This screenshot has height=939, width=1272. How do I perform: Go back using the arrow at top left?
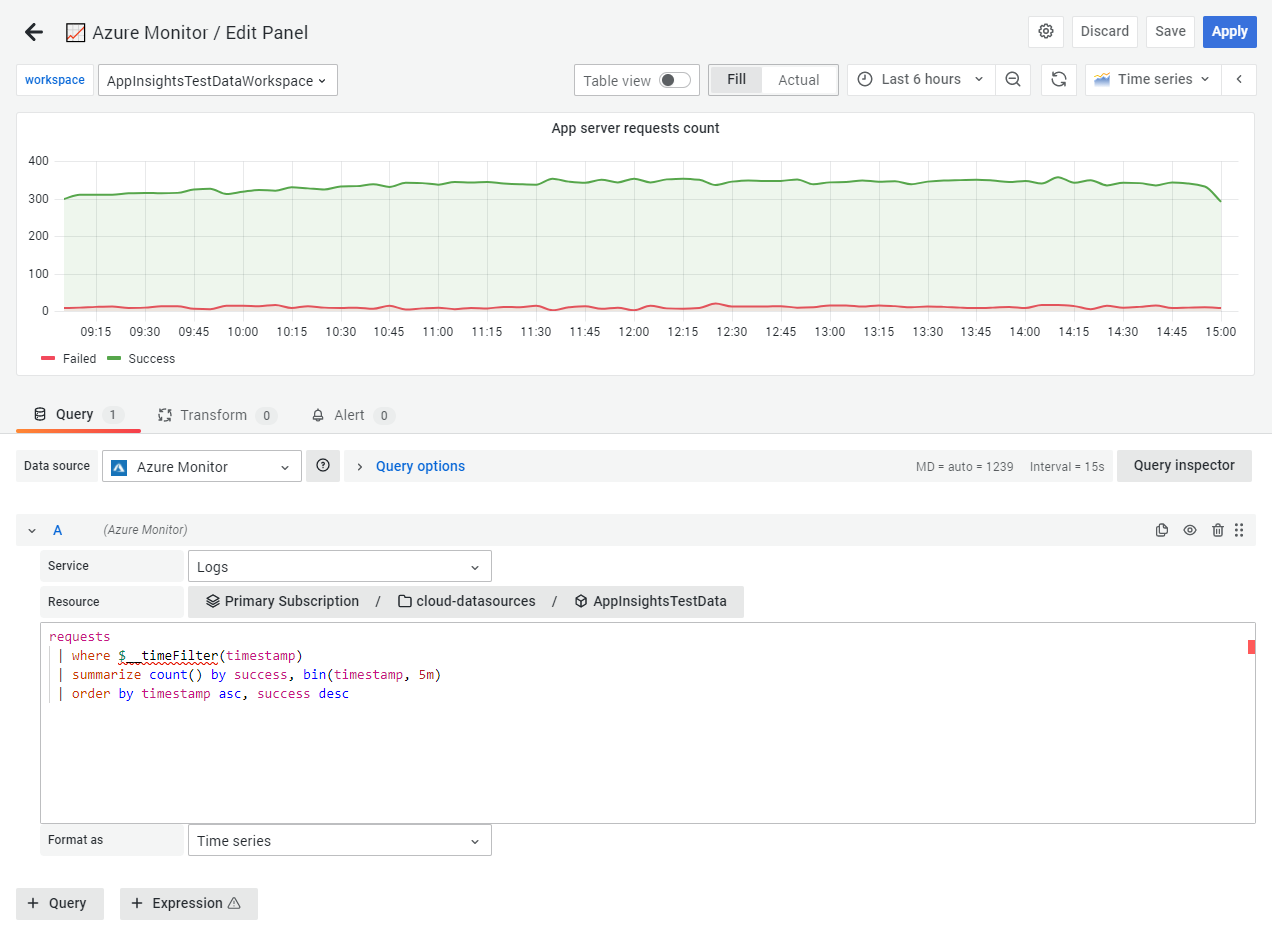[x=33, y=31]
